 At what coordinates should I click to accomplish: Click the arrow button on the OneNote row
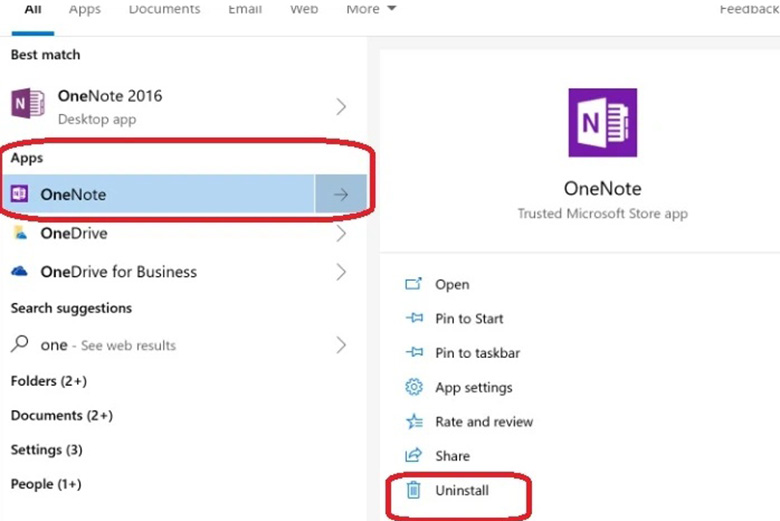tap(341, 194)
